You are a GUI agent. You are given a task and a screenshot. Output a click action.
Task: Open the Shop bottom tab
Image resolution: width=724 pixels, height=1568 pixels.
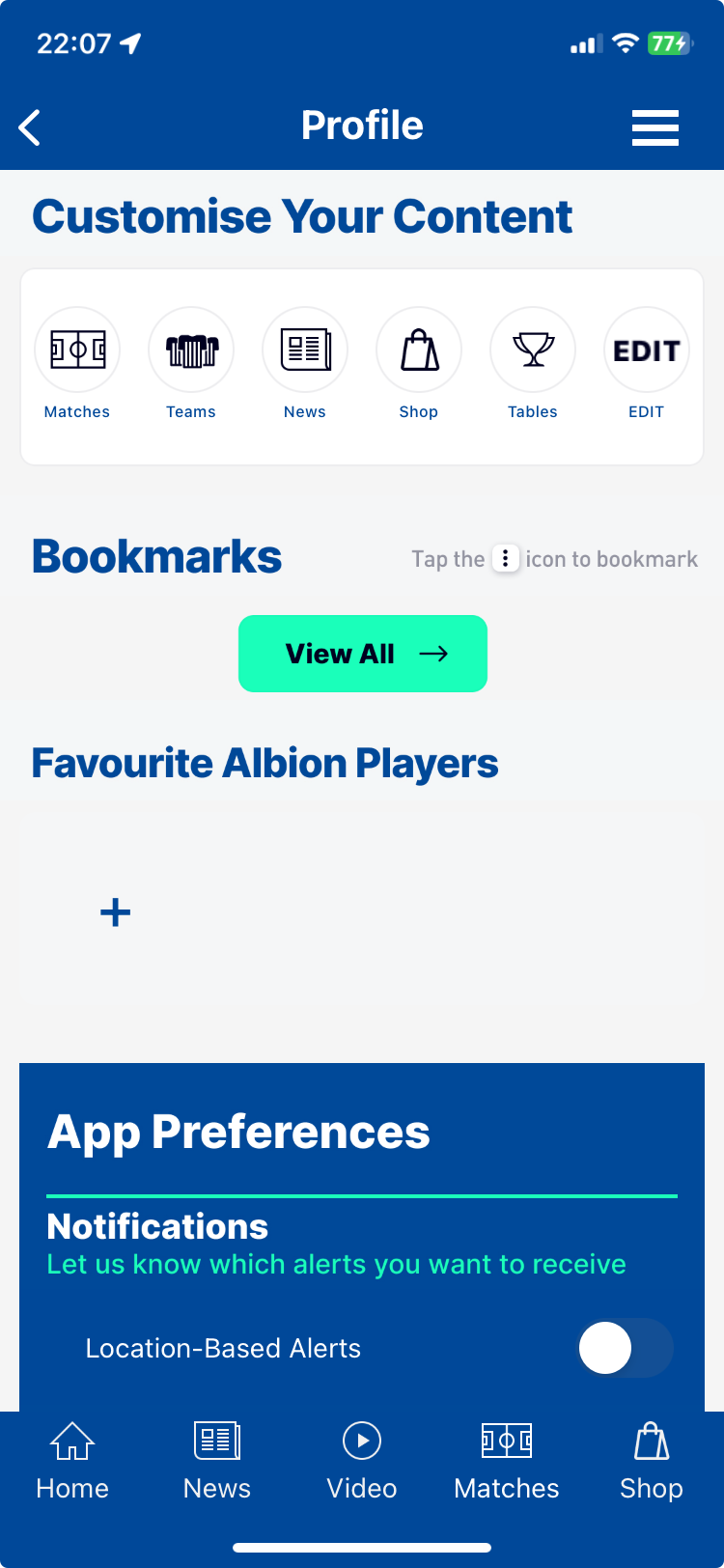[652, 1462]
